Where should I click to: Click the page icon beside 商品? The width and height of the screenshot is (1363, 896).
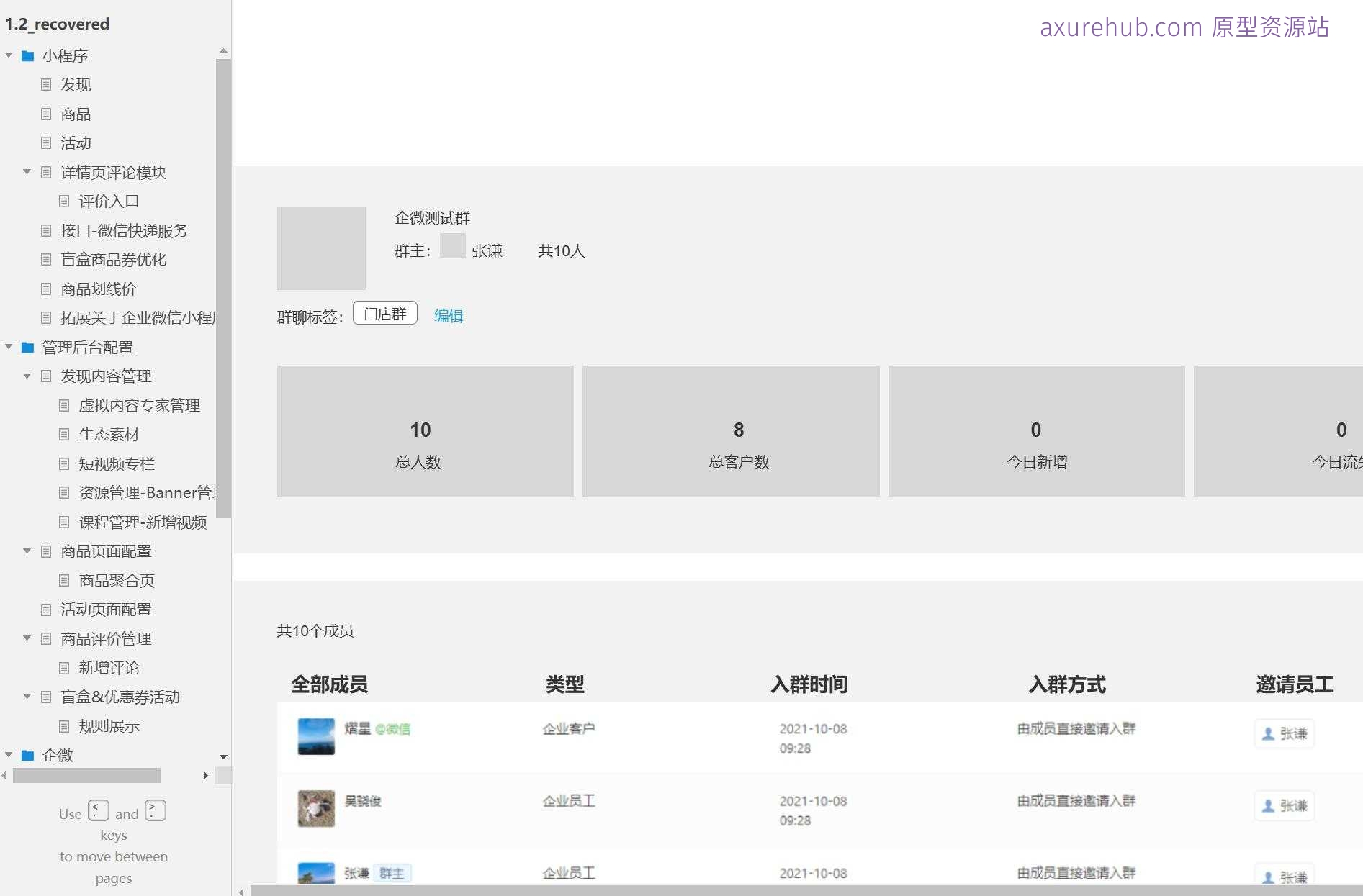tap(45, 114)
